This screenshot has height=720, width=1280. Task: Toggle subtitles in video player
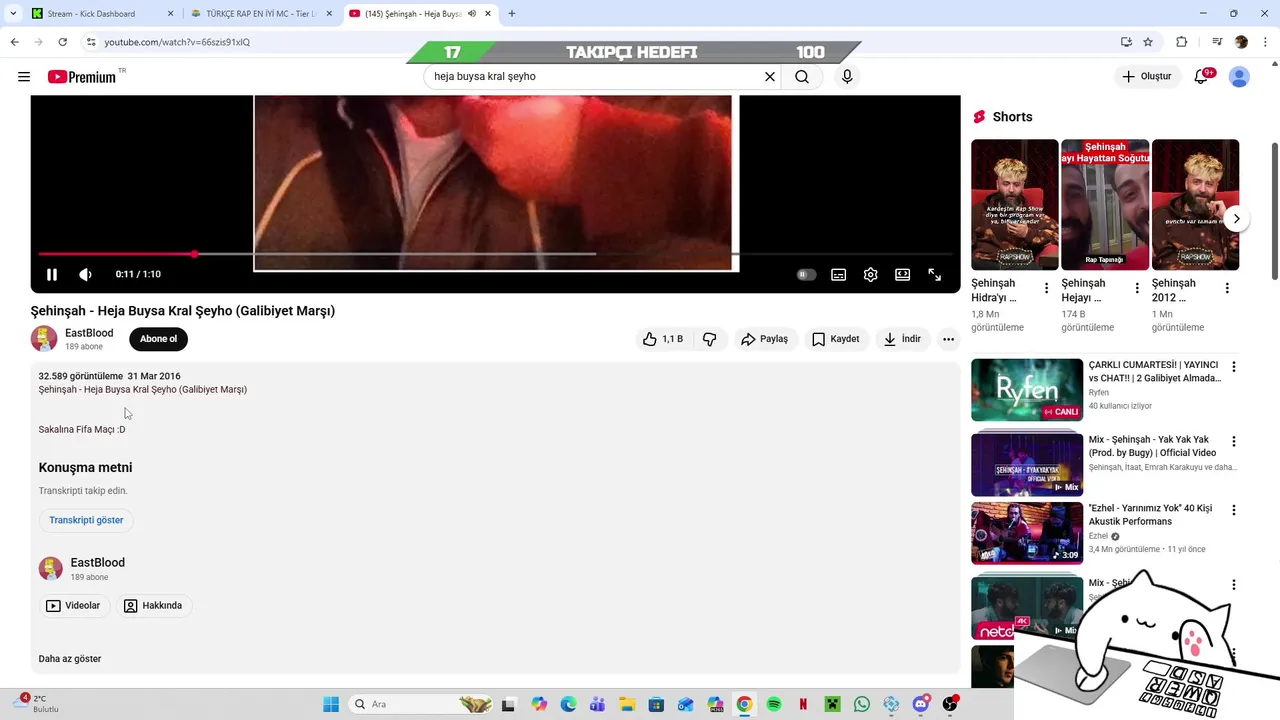(839, 274)
